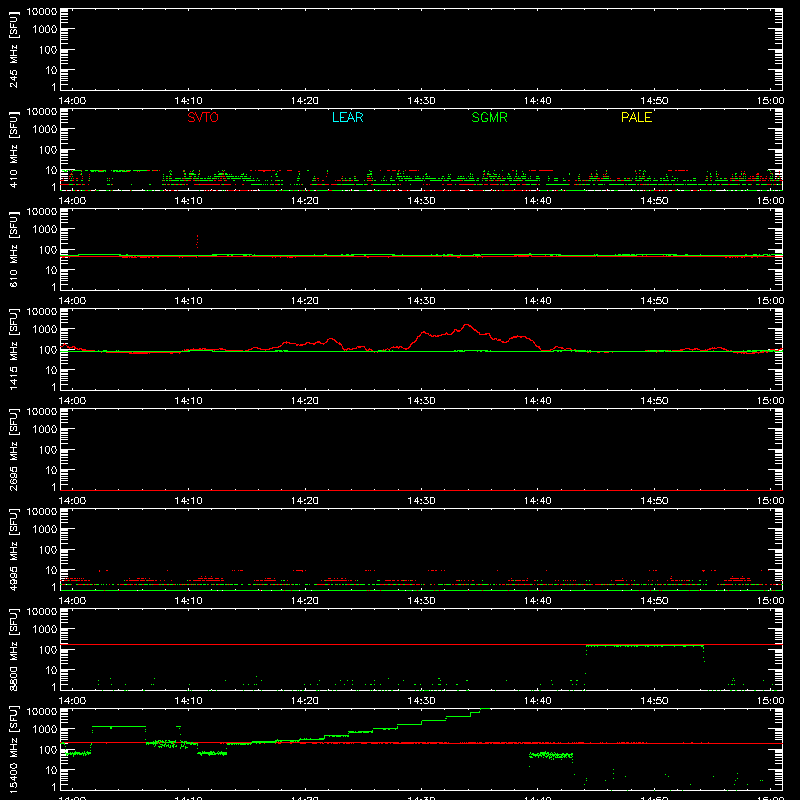The width and height of the screenshot is (800, 800).
Task: Click the 14:20 label under the 610 MHz plot
Action: tap(305, 301)
